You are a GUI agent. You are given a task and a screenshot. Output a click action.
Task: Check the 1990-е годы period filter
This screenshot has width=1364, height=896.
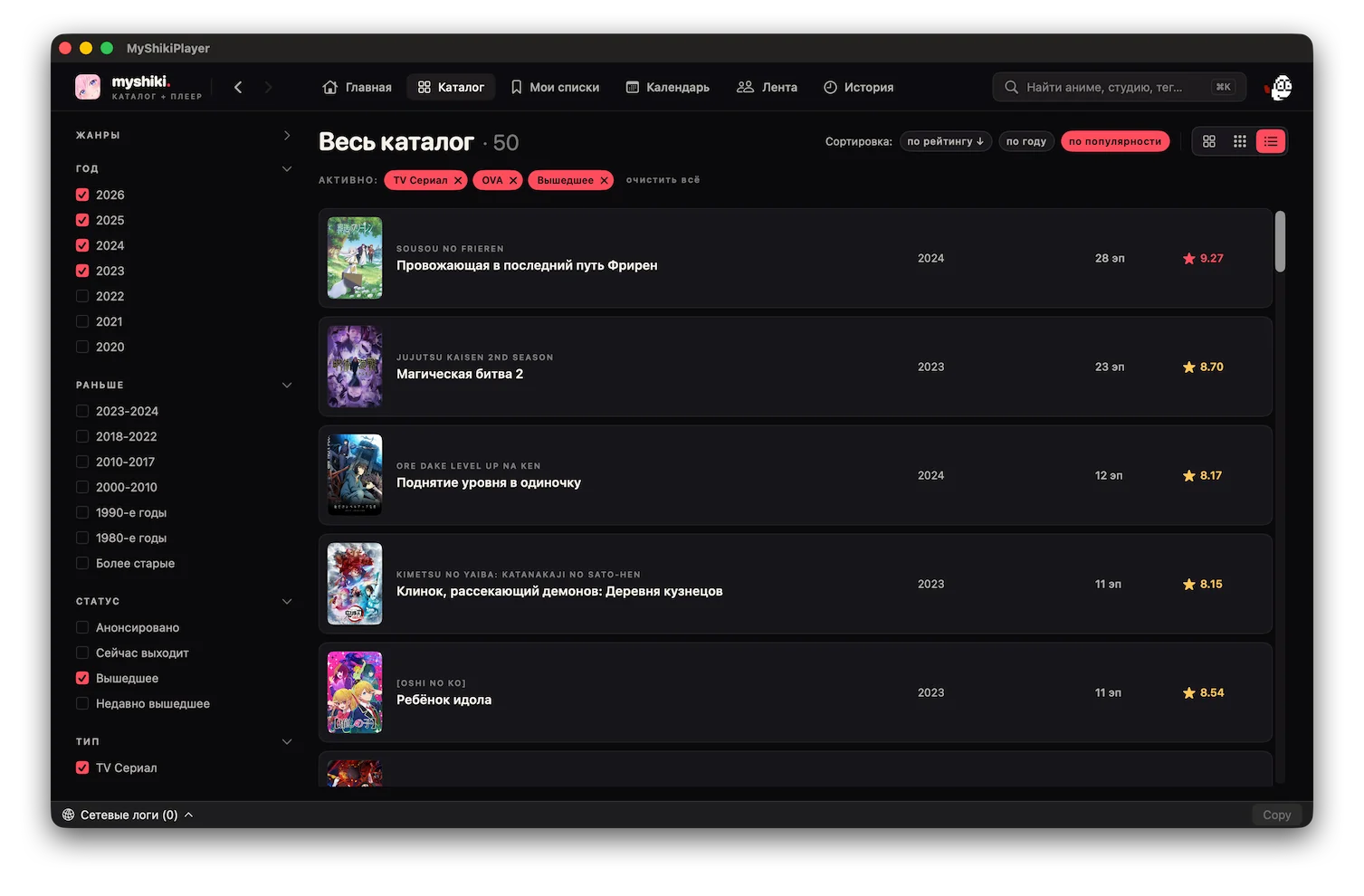[x=82, y=512]
